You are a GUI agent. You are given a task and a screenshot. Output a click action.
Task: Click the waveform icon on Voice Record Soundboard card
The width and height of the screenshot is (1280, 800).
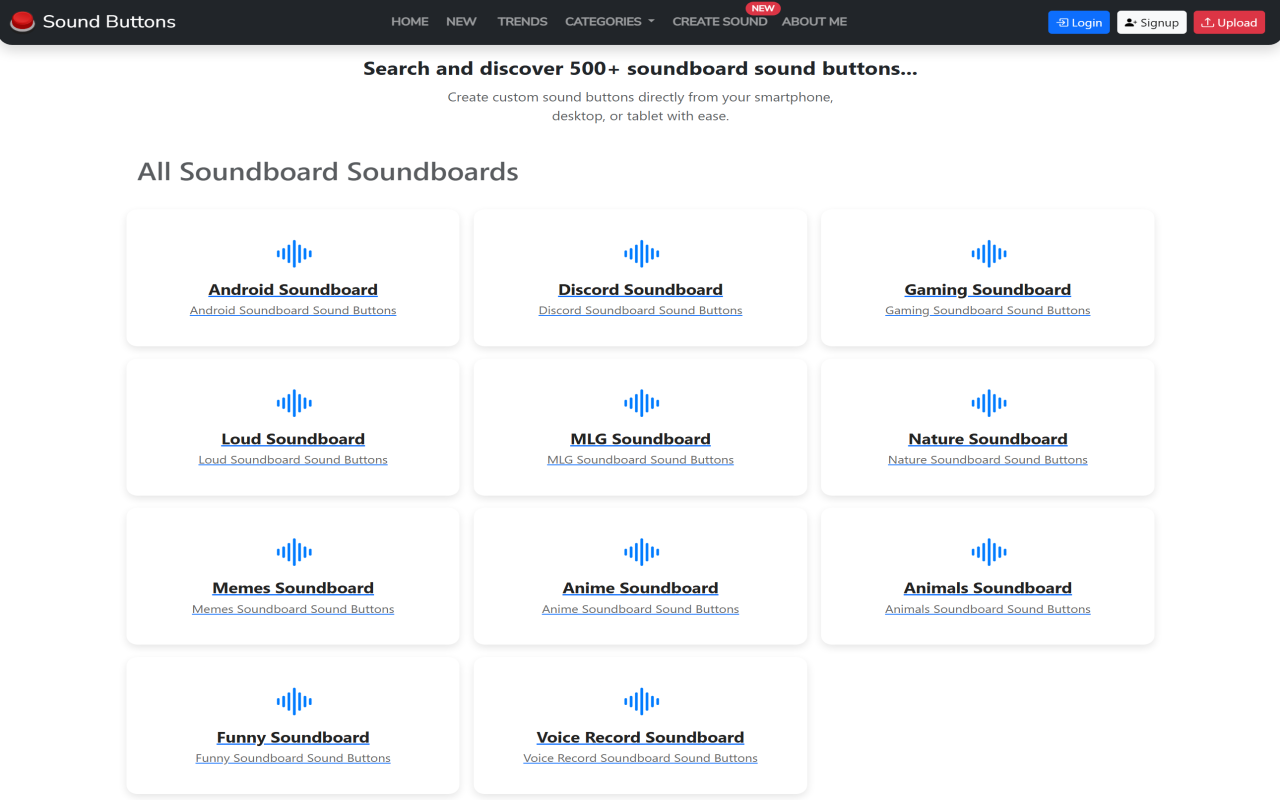640,700
